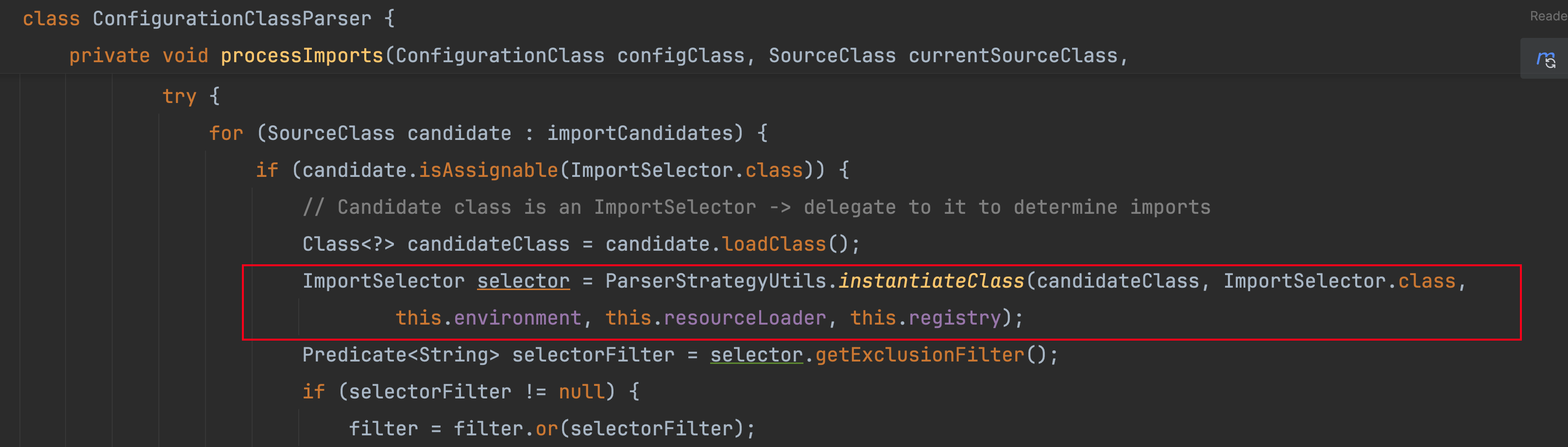Select the this.environment field reference
This screenshot has height=447, width=1568.
coord(489,318)
